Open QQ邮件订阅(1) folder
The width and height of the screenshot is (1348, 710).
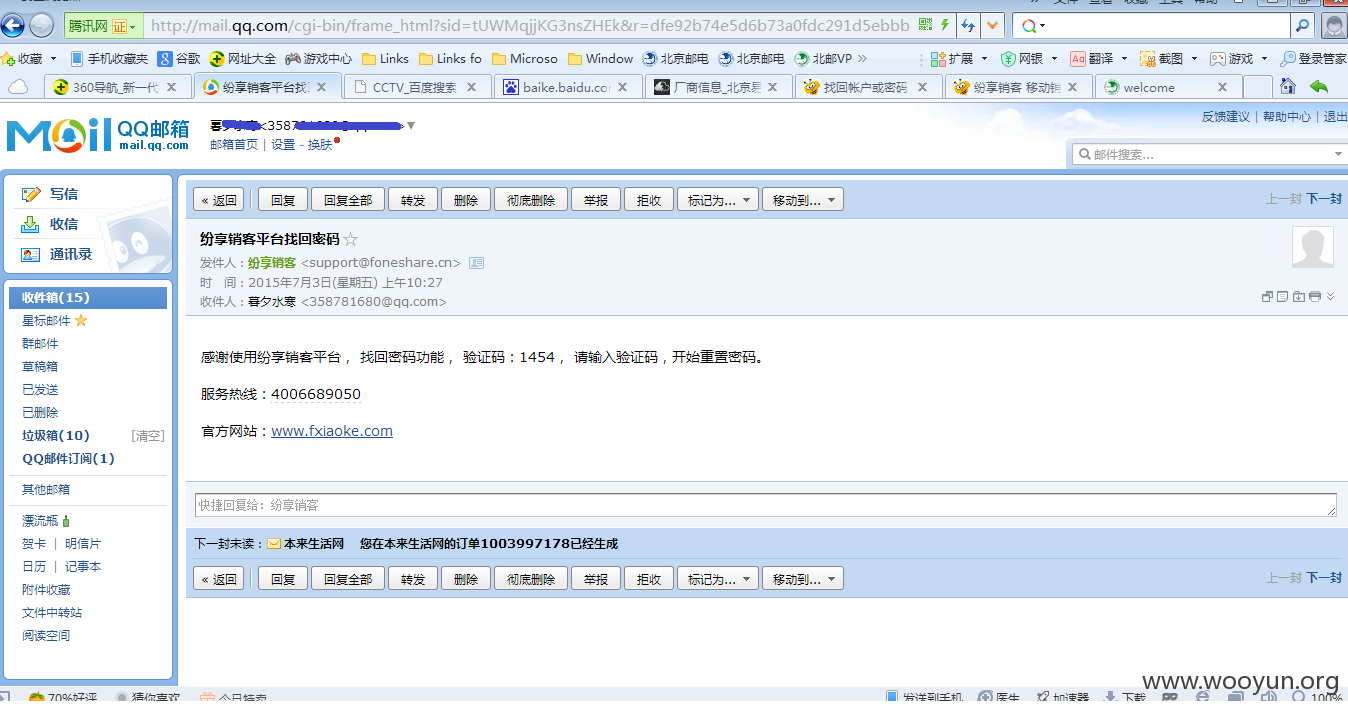click(x=68, y=459)
